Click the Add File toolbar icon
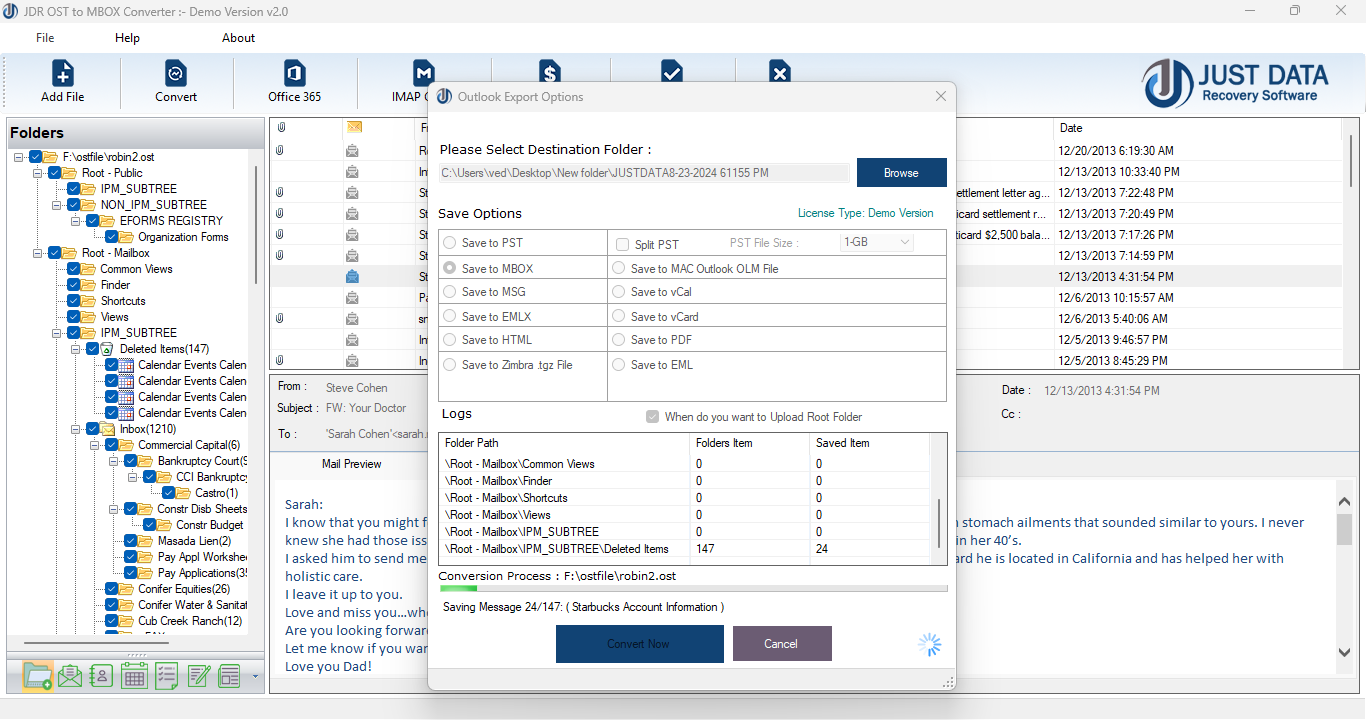The height and width of the screenshot is (720, 1366). (x=63, y=74)
